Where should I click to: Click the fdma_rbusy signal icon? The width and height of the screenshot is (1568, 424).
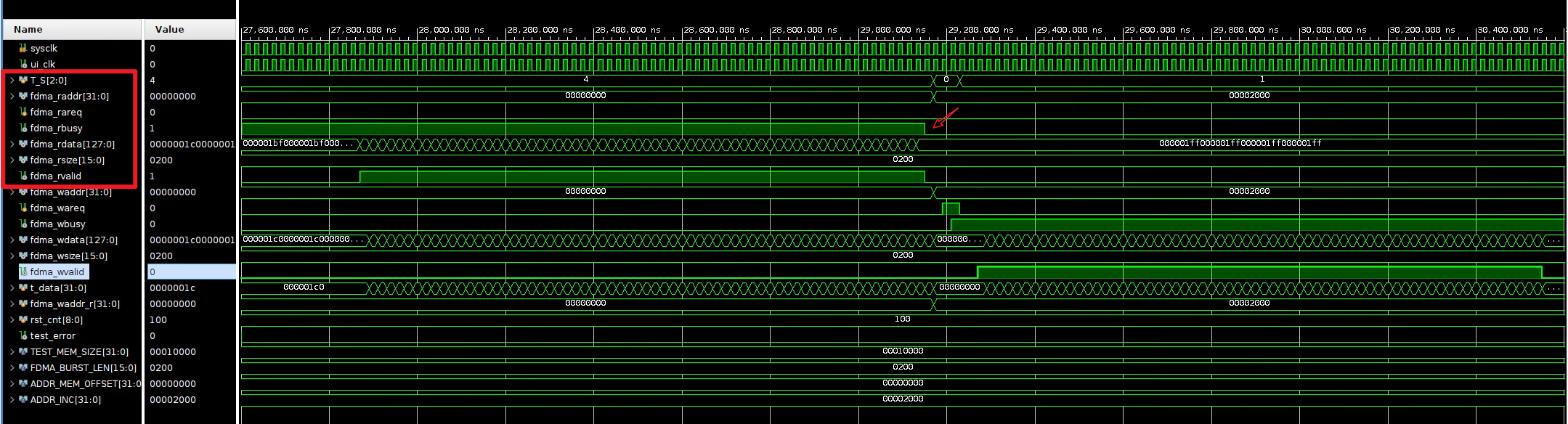click(x=23, y=128)
